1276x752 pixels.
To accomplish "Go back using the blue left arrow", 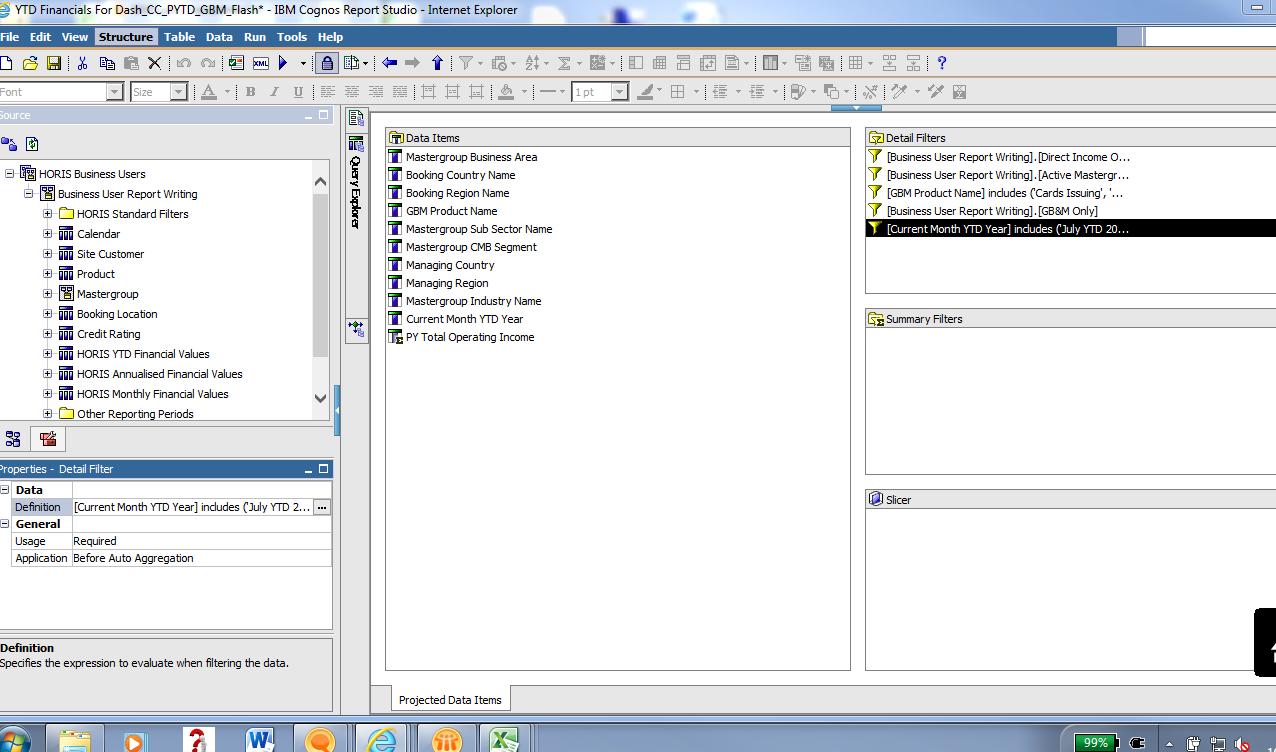I will coord(389,63).
